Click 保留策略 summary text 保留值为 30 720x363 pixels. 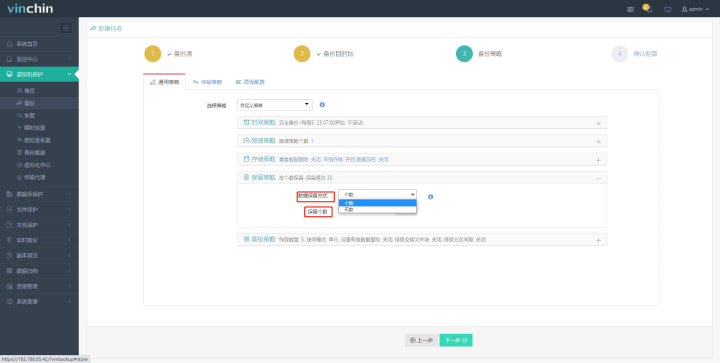coord(319,178)
